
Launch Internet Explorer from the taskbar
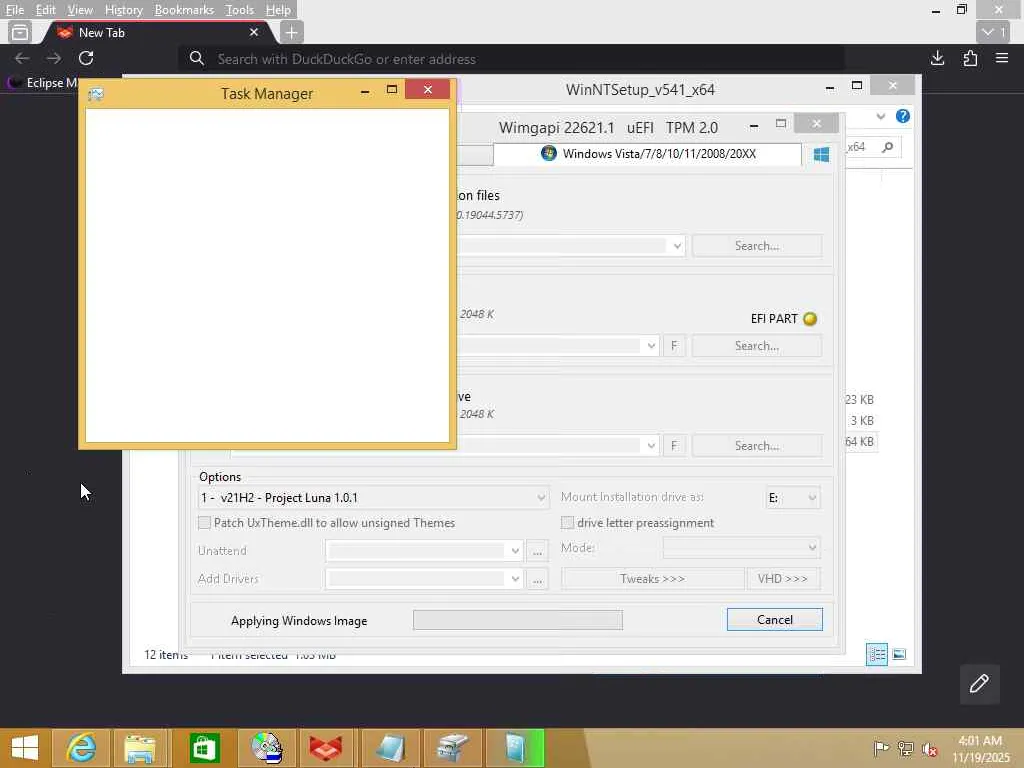pos(82,748)
